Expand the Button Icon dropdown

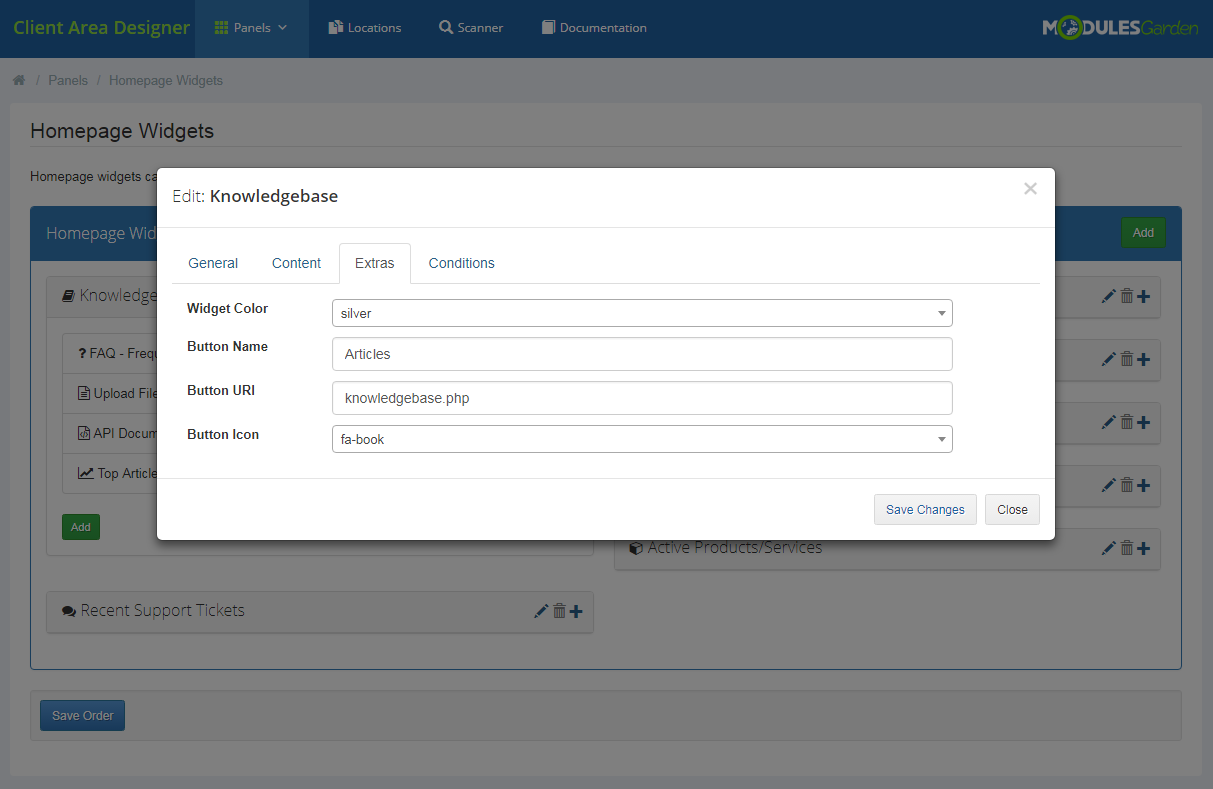(641, 439)
